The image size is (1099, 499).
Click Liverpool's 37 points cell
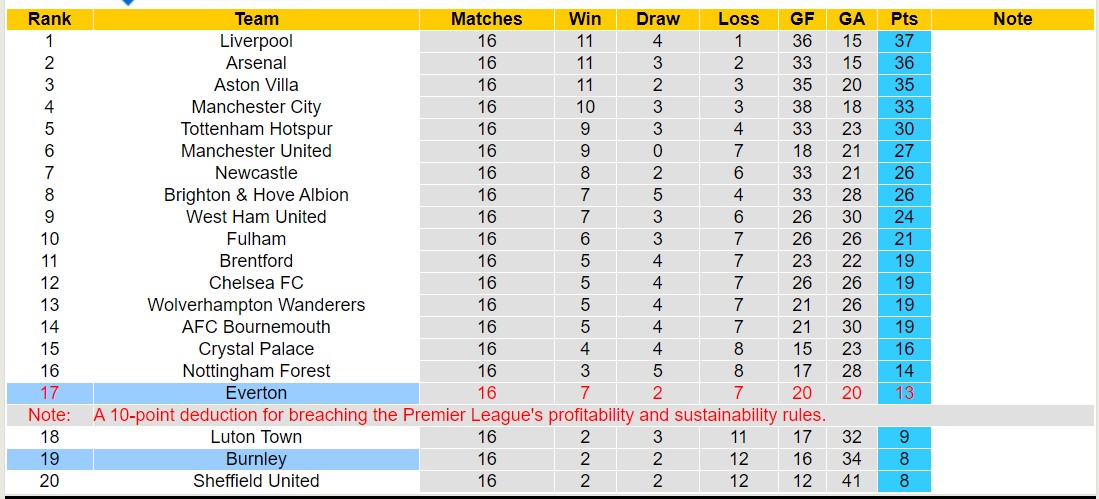coord(904,41)
